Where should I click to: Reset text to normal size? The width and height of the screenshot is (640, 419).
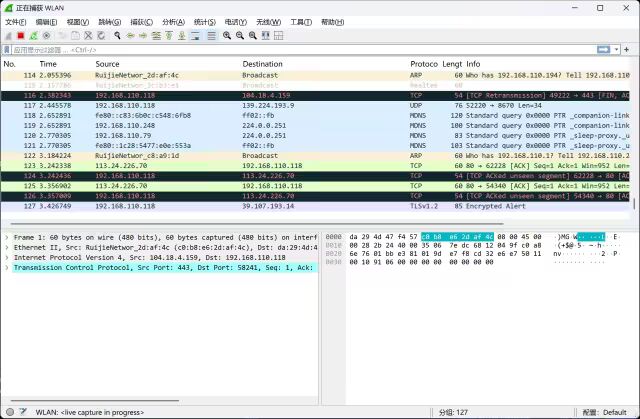253,36
